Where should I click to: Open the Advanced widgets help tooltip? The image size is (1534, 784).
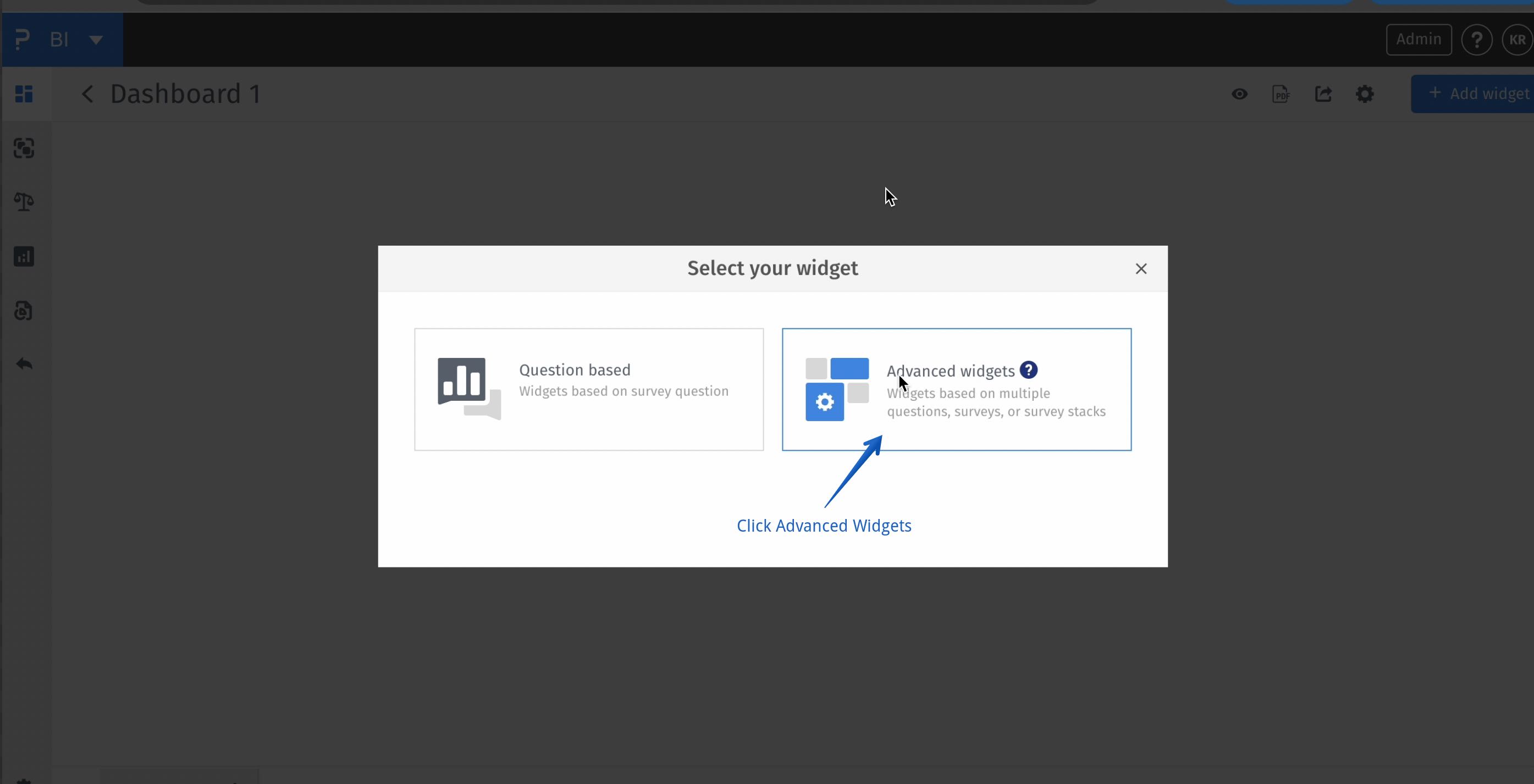point(1028,369)
